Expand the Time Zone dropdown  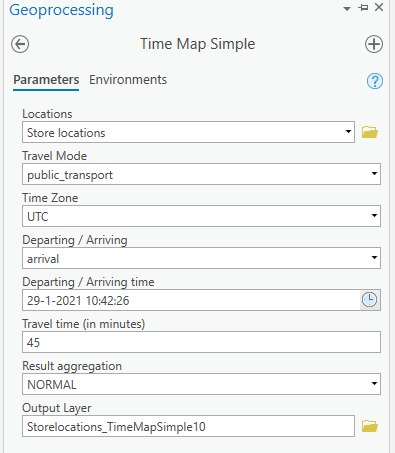coord(374,216)
